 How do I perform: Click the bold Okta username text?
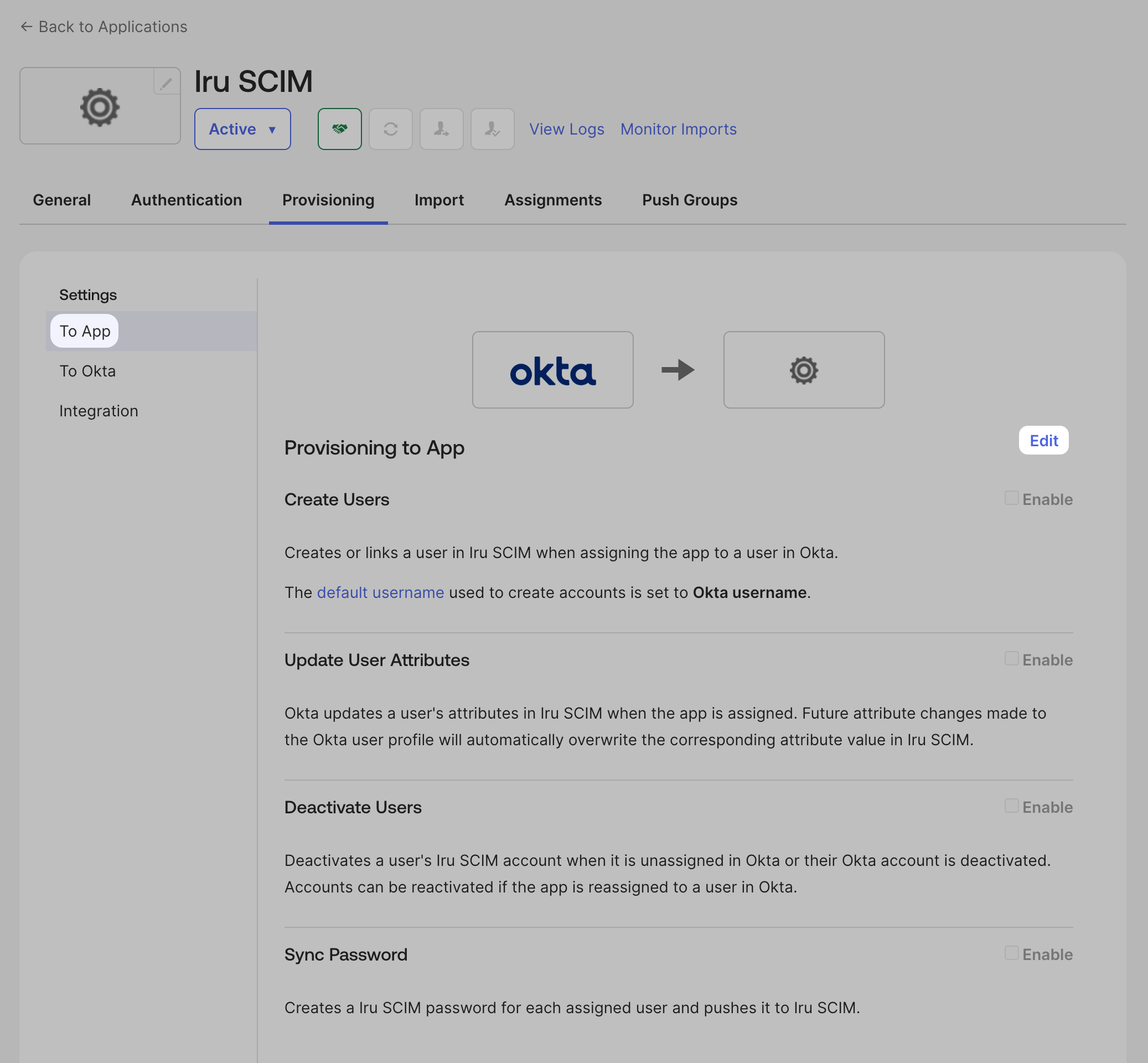[749, 592]
